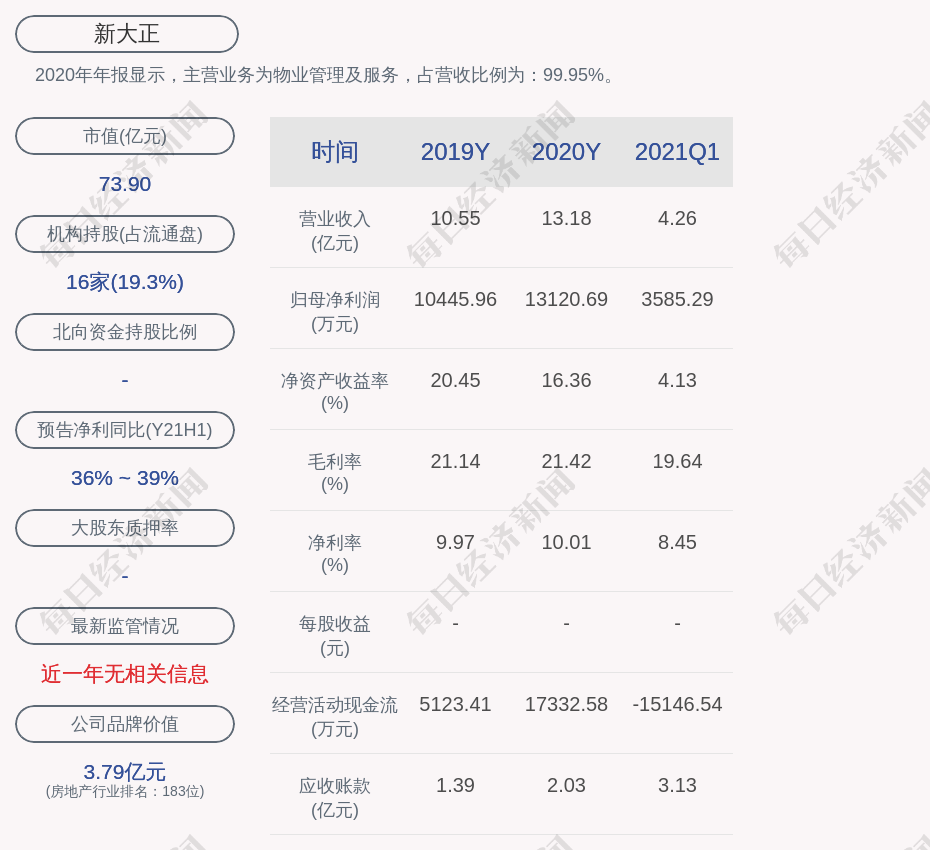This screenshot has width=930, height=850.
Task: Select the 3.79亿元 brand value figure
Action: point(125,772)
